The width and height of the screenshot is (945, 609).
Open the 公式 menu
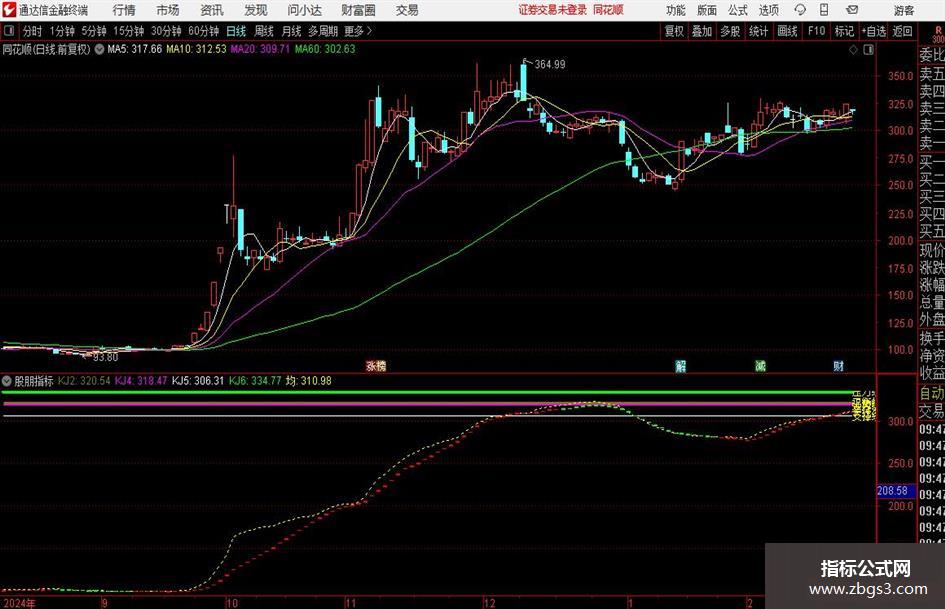click(x=738, y=10)
